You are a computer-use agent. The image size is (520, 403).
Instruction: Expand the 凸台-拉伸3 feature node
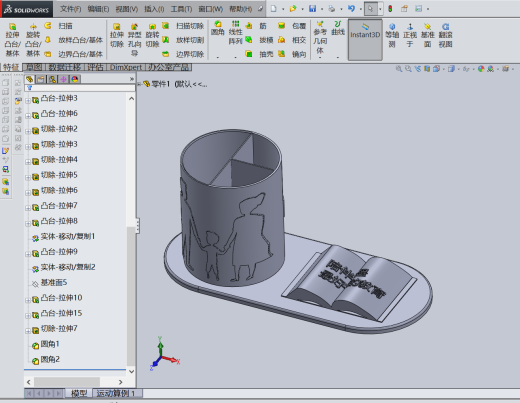click(28, 101)
